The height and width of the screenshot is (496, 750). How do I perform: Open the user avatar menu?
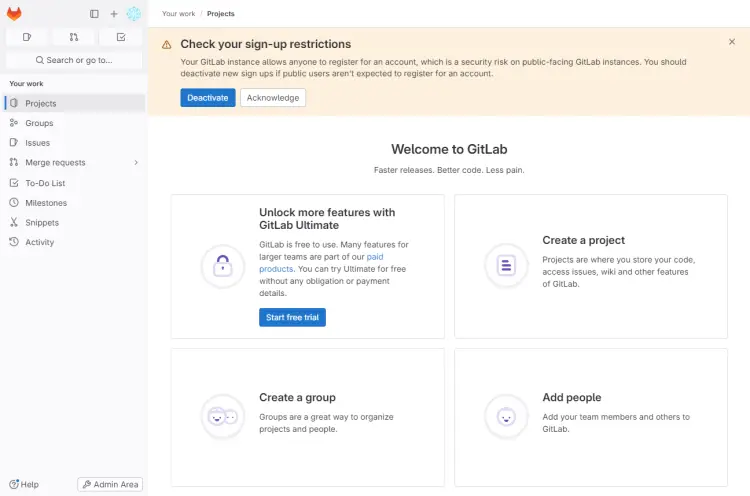[x=133, y=14]
